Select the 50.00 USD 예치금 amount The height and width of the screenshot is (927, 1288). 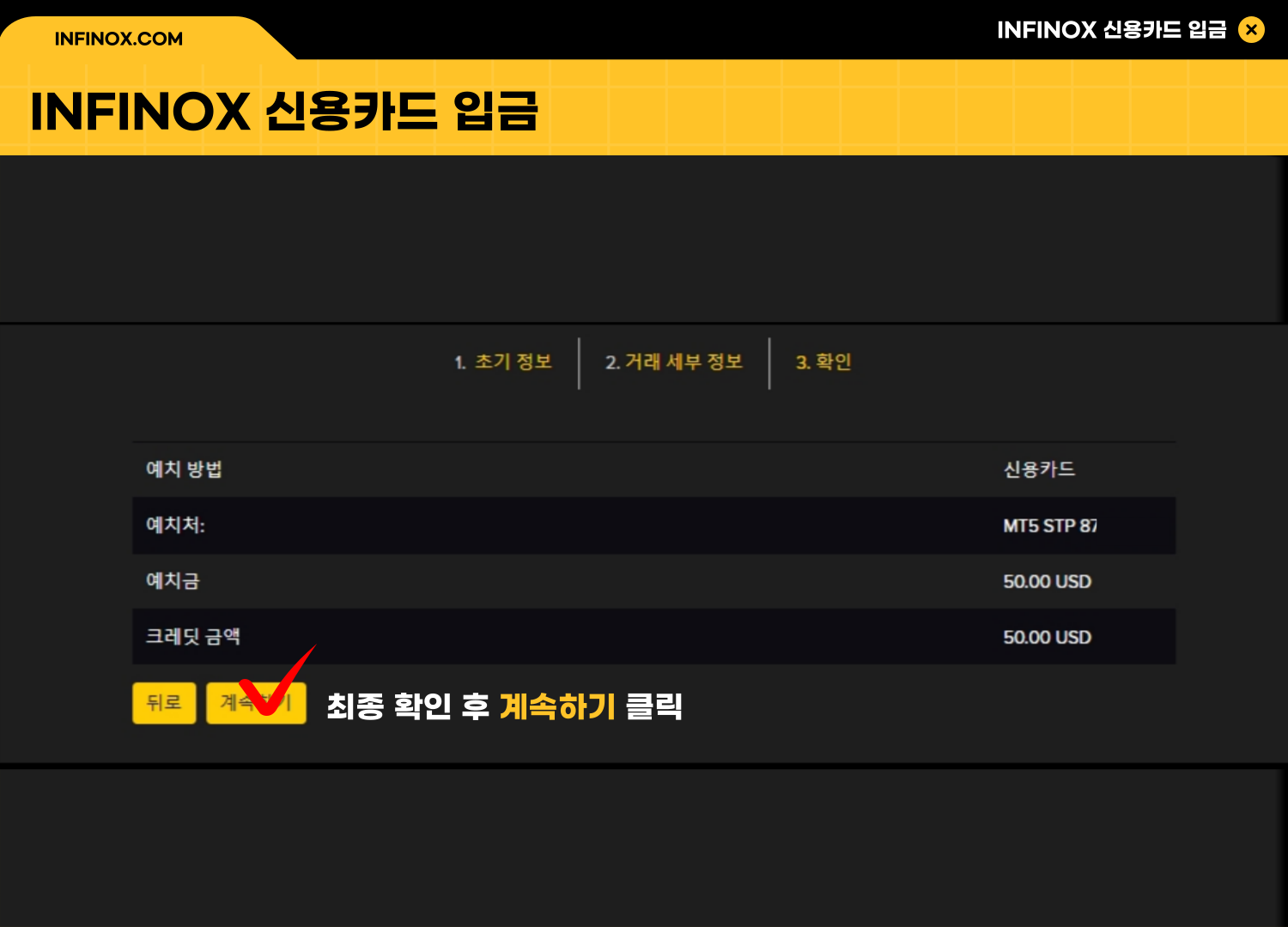coord(1048,581)
